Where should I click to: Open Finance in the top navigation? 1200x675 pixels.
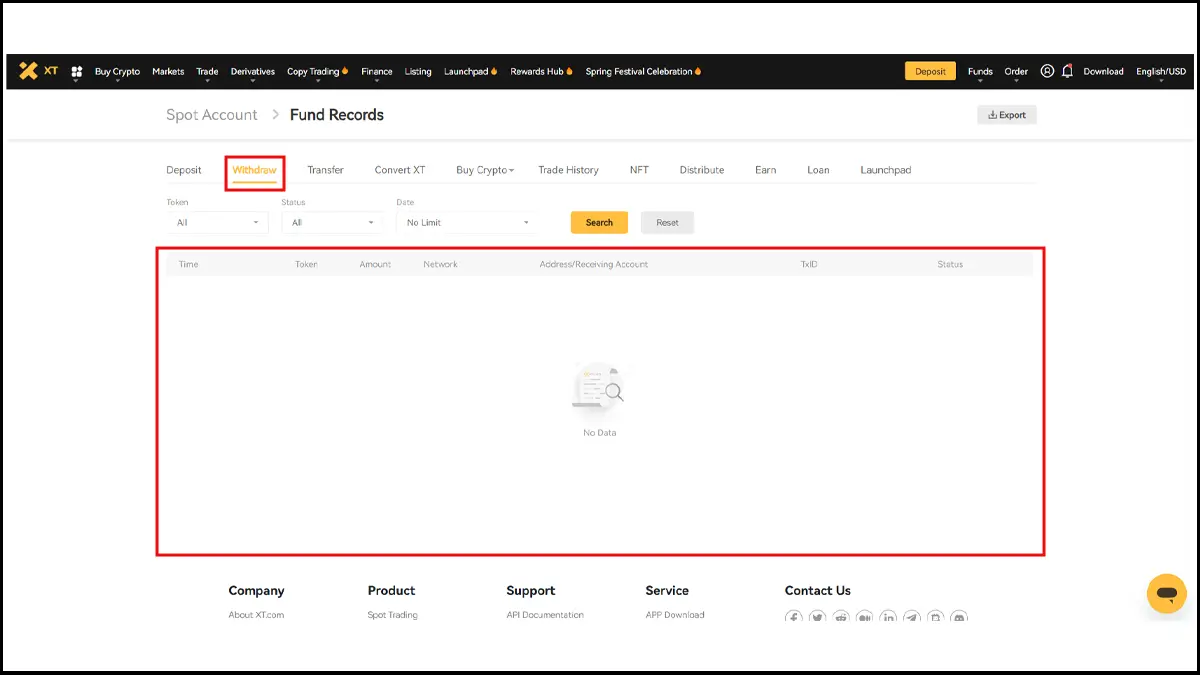(x=377, y=71)
